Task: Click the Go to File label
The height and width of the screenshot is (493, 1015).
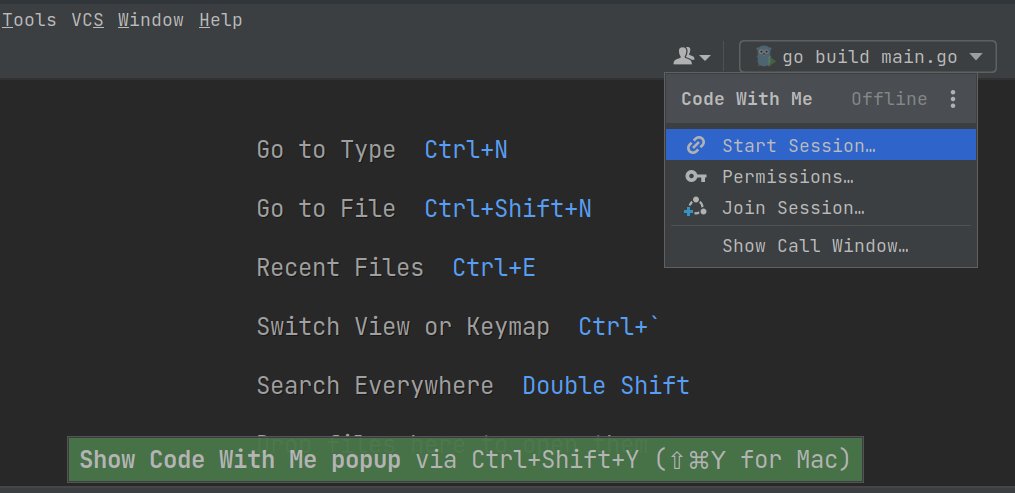Action: click(x=326, y=208)
